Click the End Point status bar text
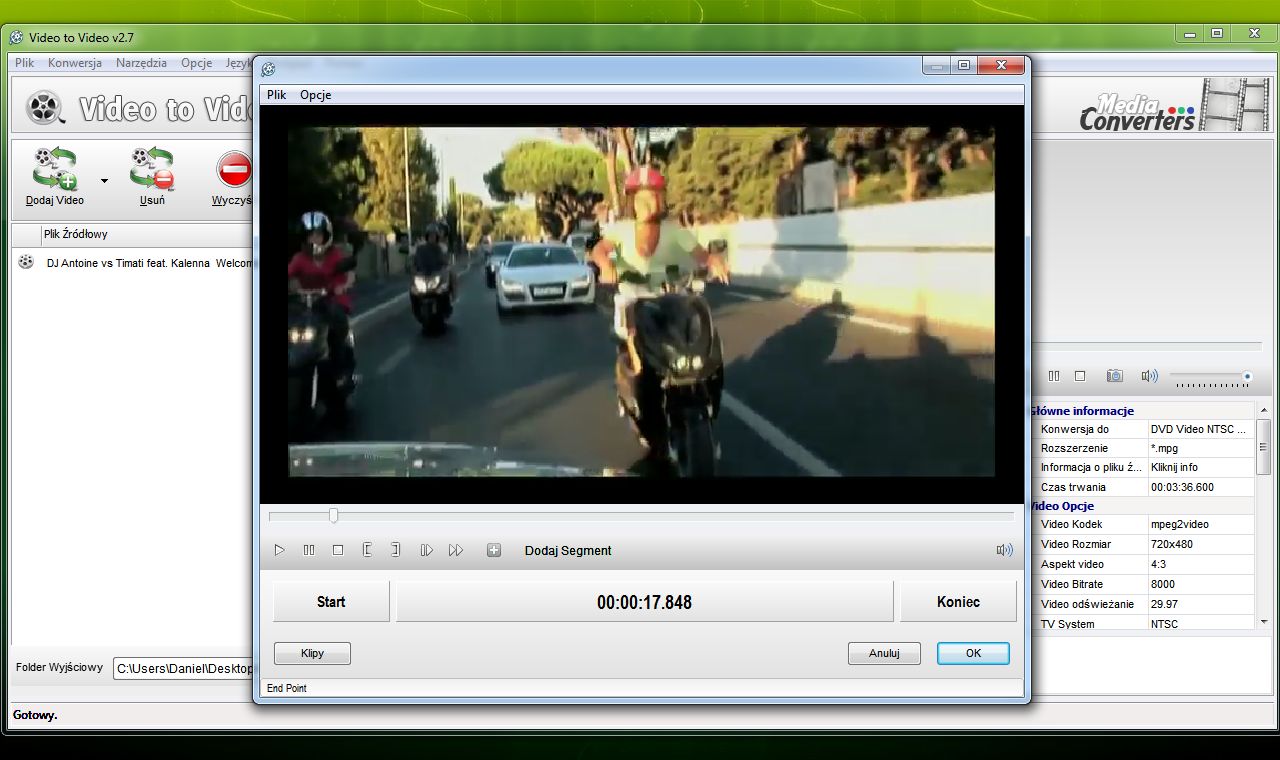Viewport: 1280px width, 760px height. [286, 688]
